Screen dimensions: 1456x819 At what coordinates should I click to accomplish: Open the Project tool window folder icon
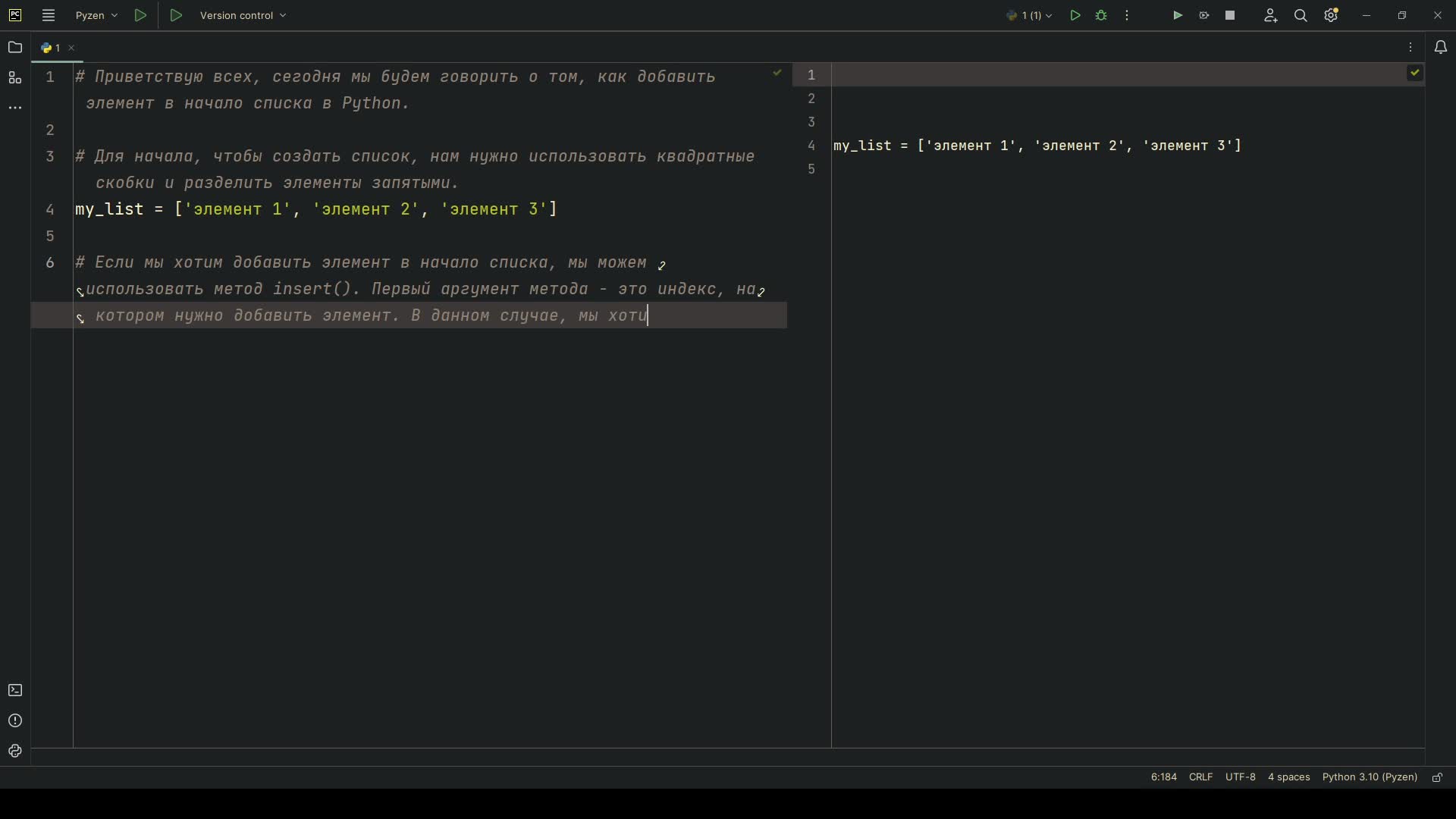click(x=14, y=47)
